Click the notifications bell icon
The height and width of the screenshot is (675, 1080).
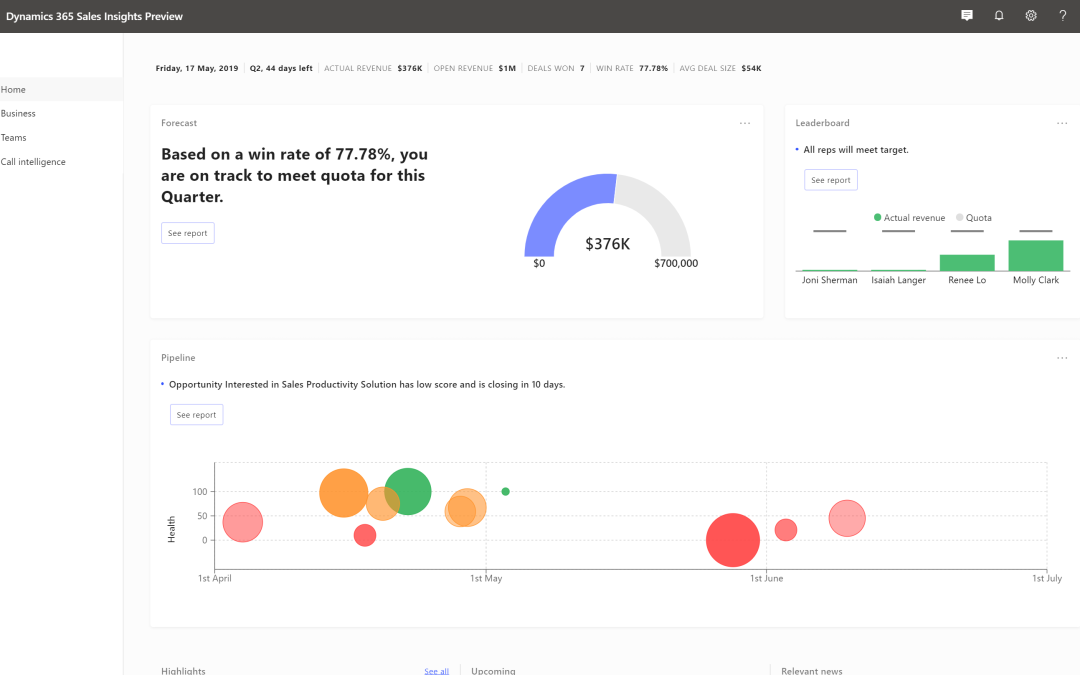coord(999,16)
